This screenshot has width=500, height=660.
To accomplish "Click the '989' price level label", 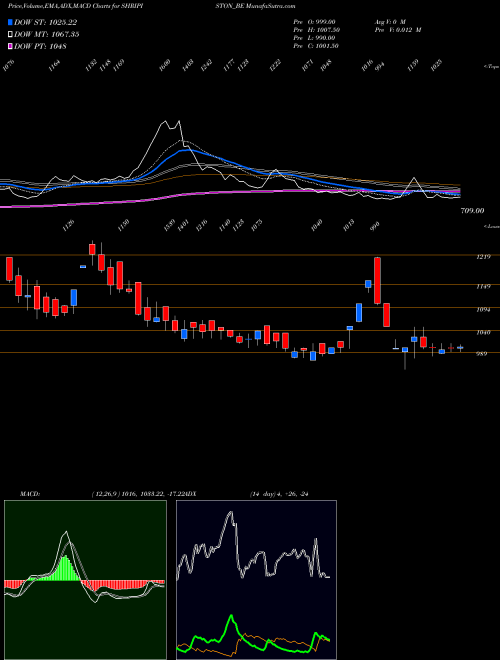I will click(483, 354).
